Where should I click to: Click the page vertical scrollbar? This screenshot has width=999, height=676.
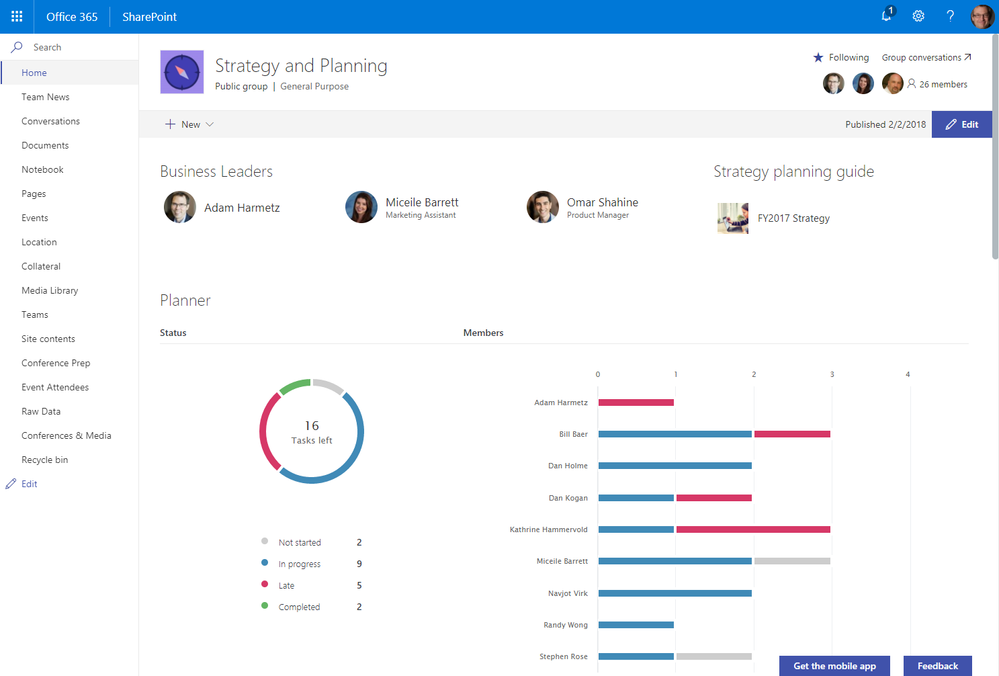click(x=995, y=147)
